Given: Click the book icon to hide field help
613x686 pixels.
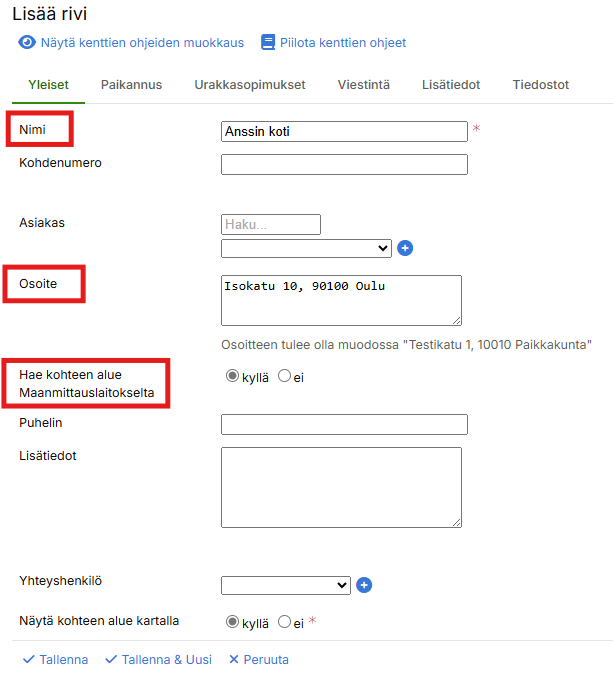Looking at the screenshot, I should point(267,43).
